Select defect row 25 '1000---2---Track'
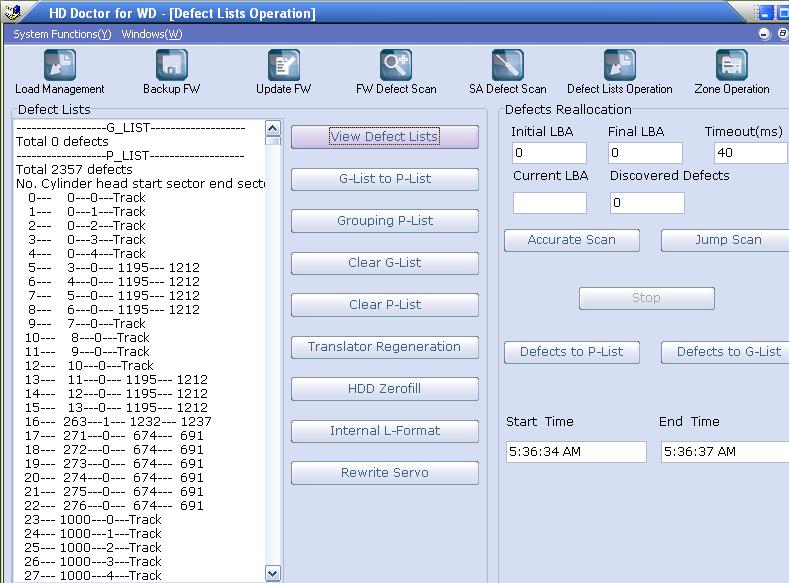789x583 pixels. coord(94,548)
